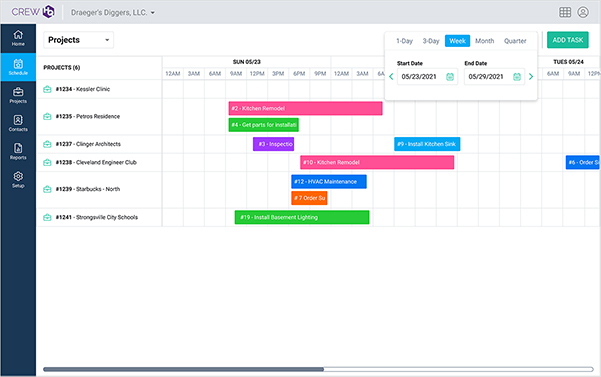Image resolution: width=601 pixels, height=377 pixels.
Task: Open the End Date calendar picker icon
Action: tap(517, 77)
